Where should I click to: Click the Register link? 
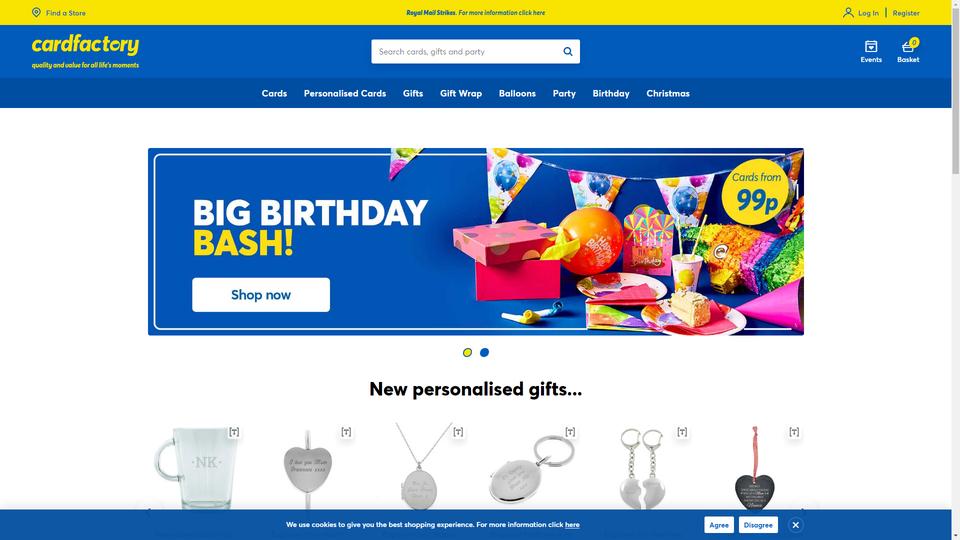point(906,13)
